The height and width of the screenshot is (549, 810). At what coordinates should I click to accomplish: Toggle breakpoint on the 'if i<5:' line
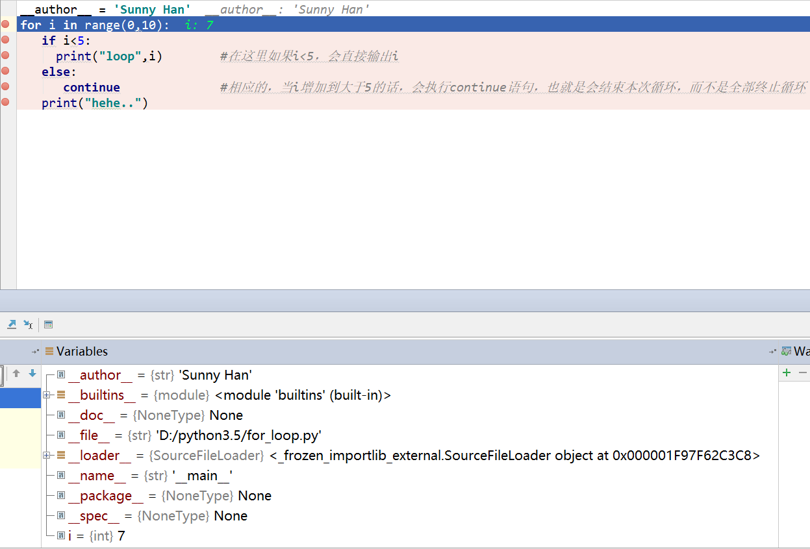pos(5,40)
